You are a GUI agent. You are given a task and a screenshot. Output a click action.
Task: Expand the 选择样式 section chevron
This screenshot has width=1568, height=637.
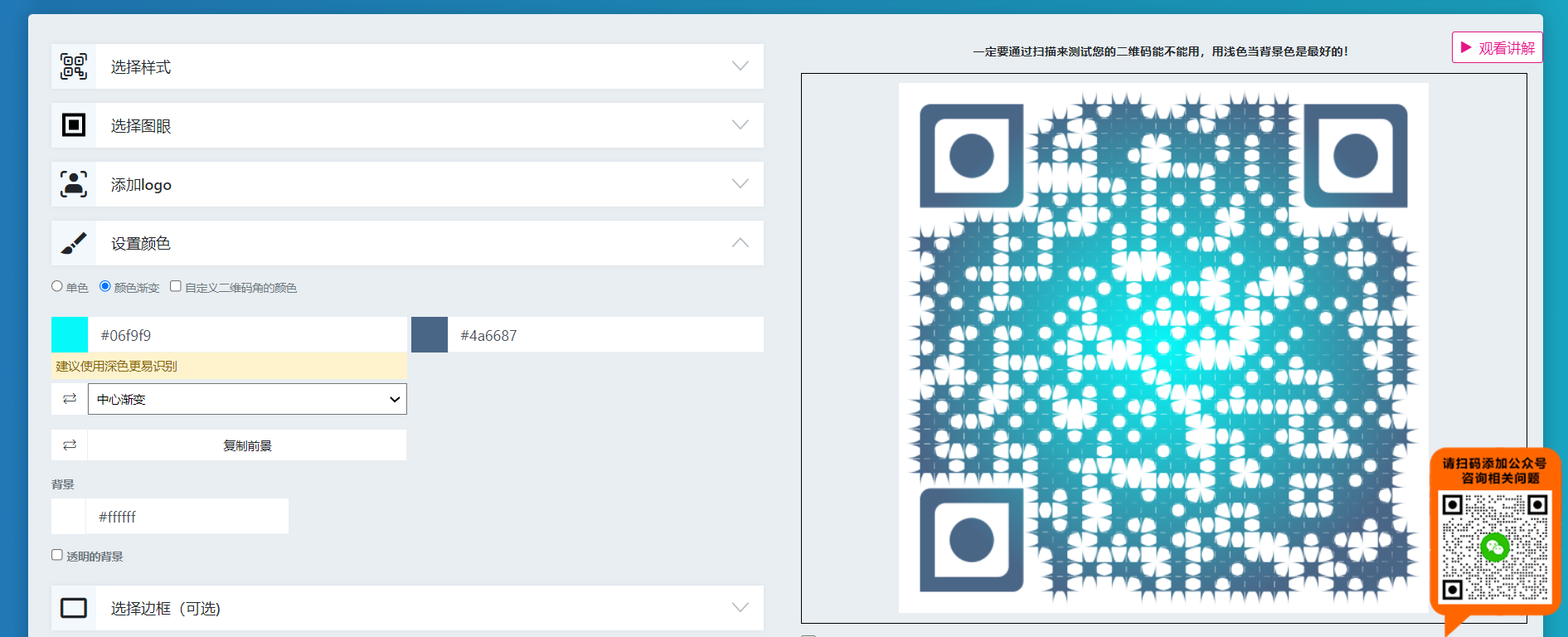click(x=740, y=66)
